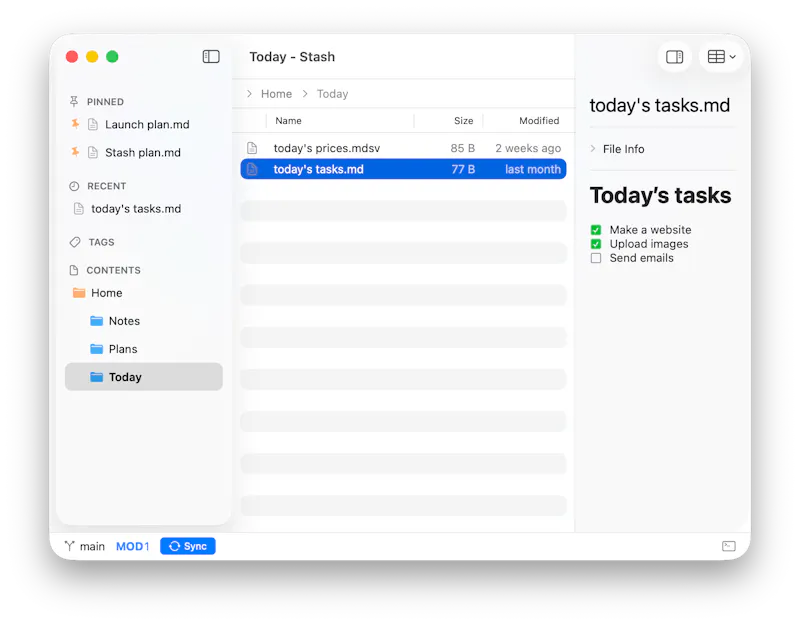Click the document icon beside Stash plan.md
800x625 pixels.
click(92, 152)
